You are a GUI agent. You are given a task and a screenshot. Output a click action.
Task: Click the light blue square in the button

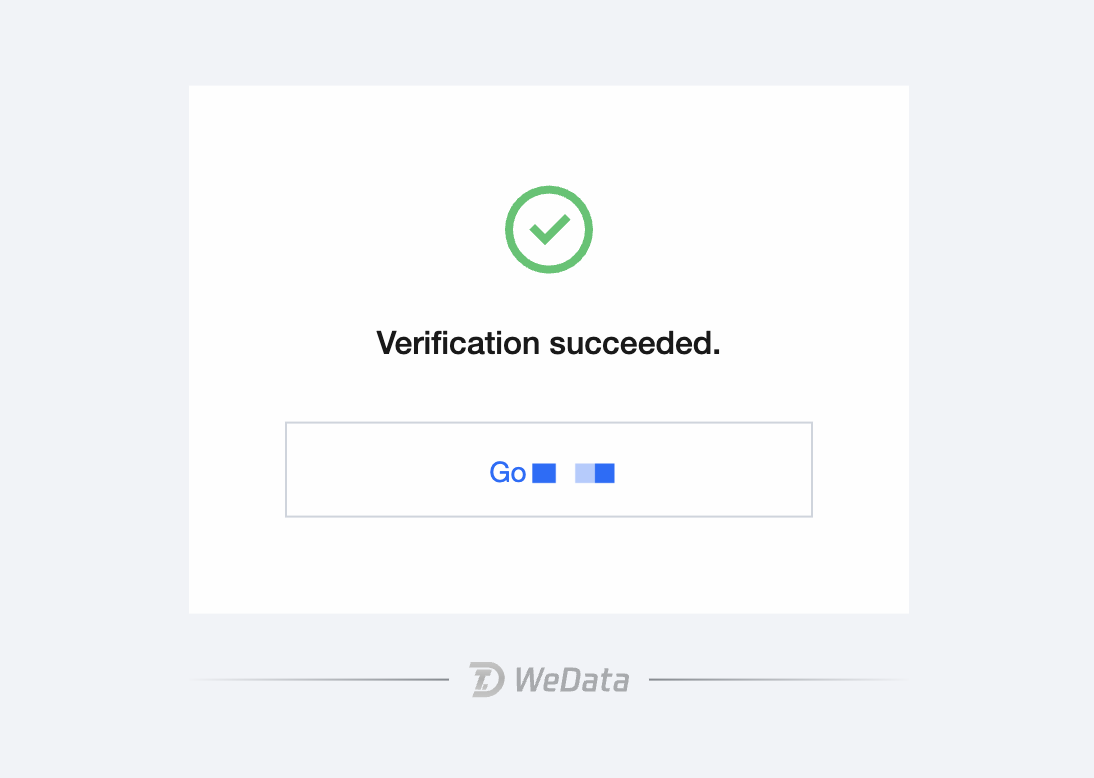[584, 473]
